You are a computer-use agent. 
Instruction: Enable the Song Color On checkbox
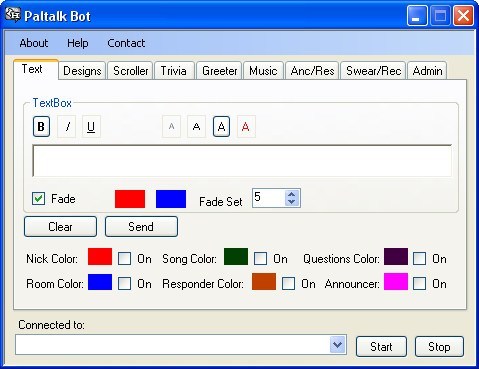[x=260, y=259]
